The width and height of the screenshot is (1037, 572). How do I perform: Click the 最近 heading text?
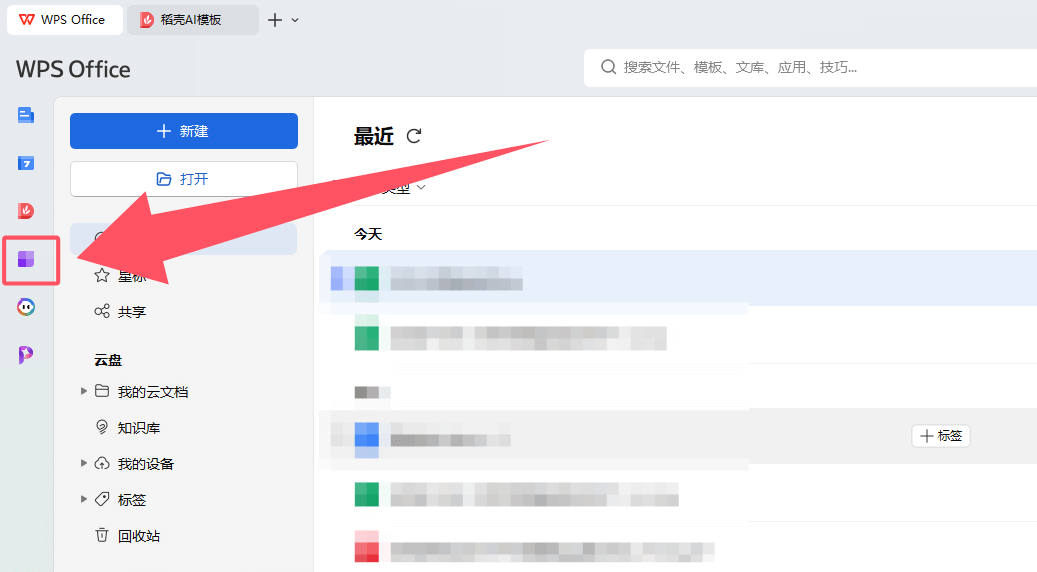pyautogui.click(x=374, y=136)
